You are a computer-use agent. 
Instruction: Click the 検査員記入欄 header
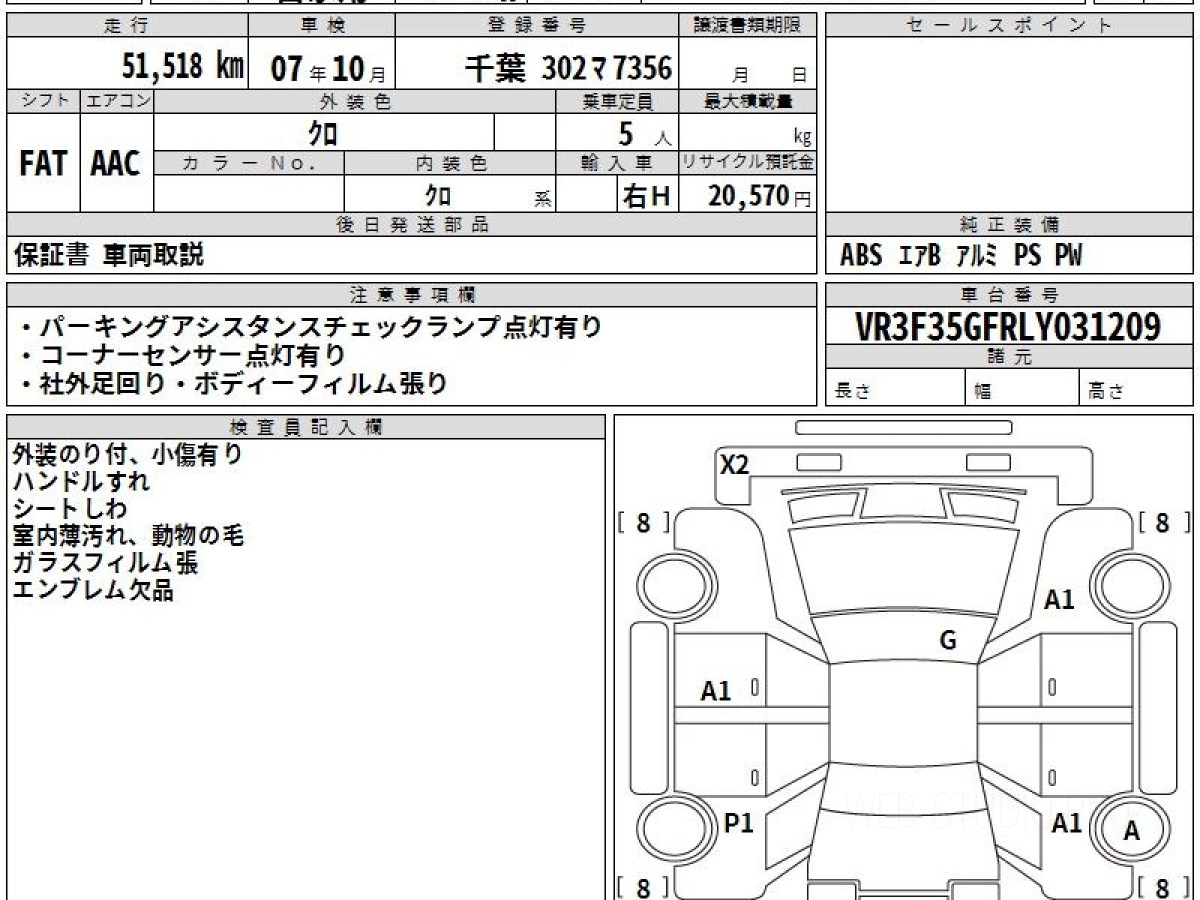[x=306, y=426]
